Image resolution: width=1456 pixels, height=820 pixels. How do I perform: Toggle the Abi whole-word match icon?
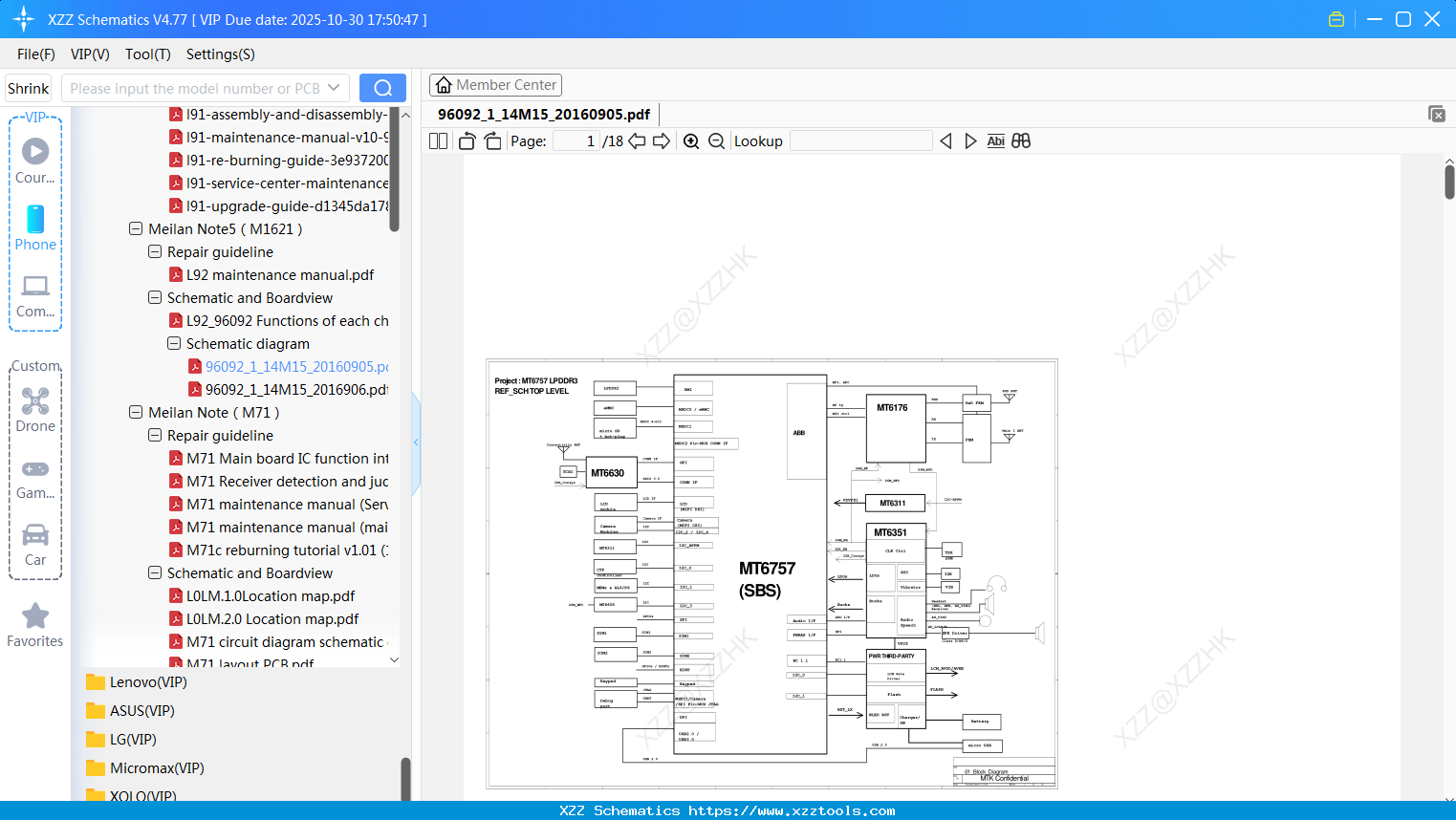click(996, 141)
